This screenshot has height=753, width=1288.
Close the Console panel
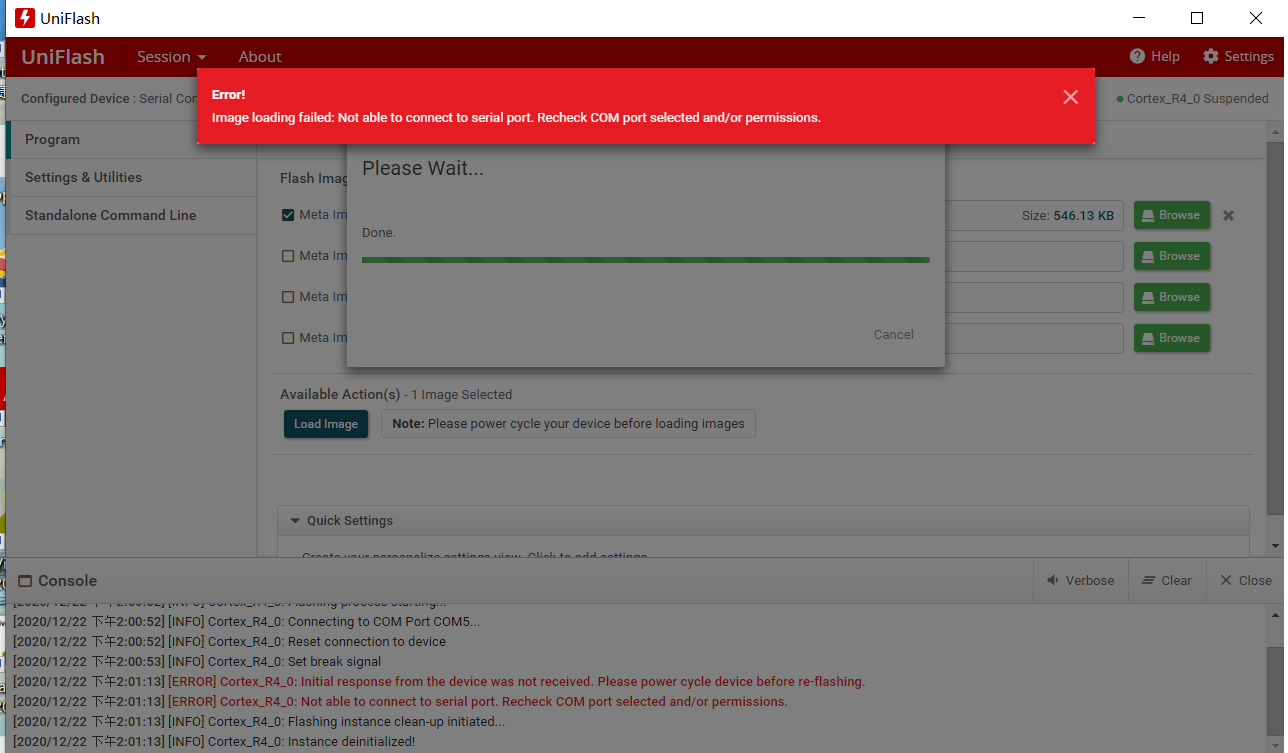[x=1245, y=581]
